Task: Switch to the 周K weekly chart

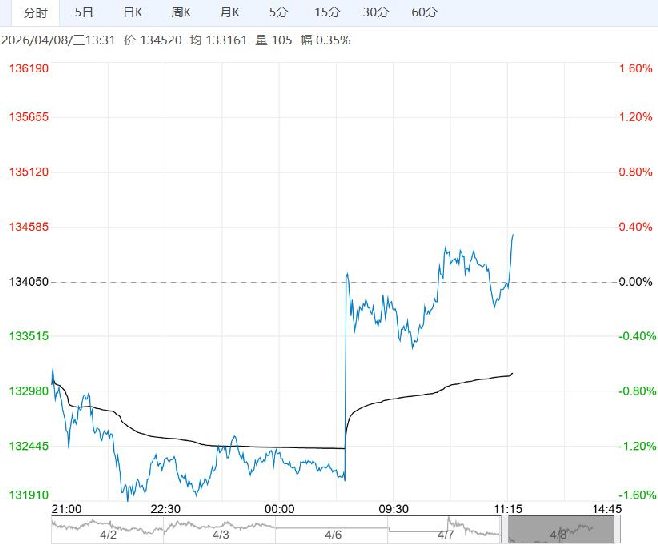Action: [181, 12]
